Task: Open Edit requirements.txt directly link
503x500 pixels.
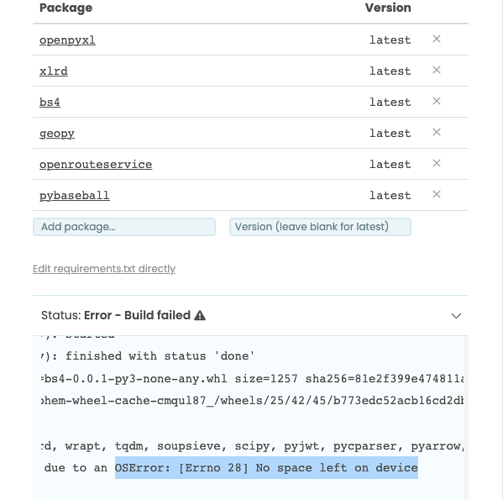Action: 104,269
